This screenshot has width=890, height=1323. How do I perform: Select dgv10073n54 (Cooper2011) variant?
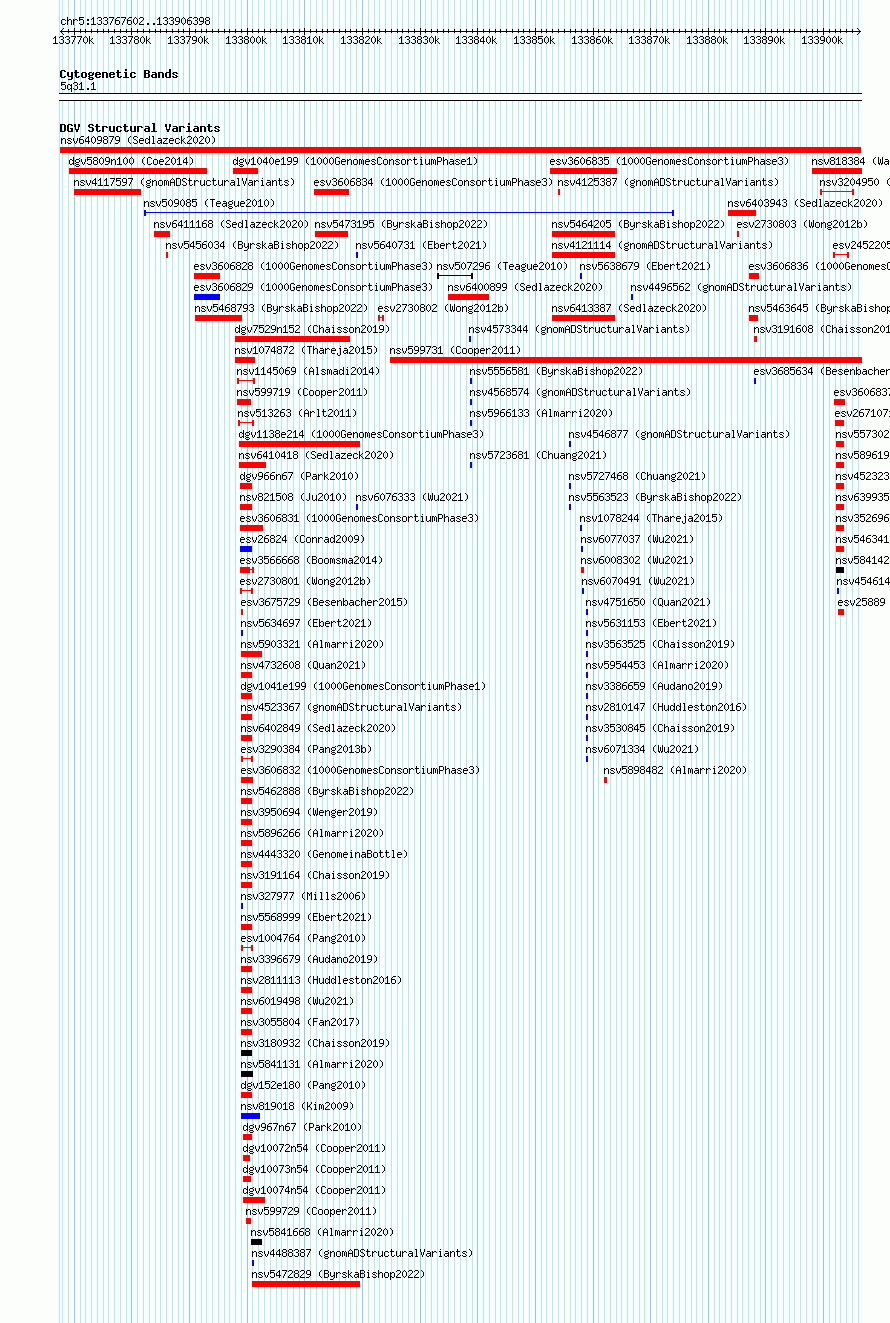tap(314, 1169)
